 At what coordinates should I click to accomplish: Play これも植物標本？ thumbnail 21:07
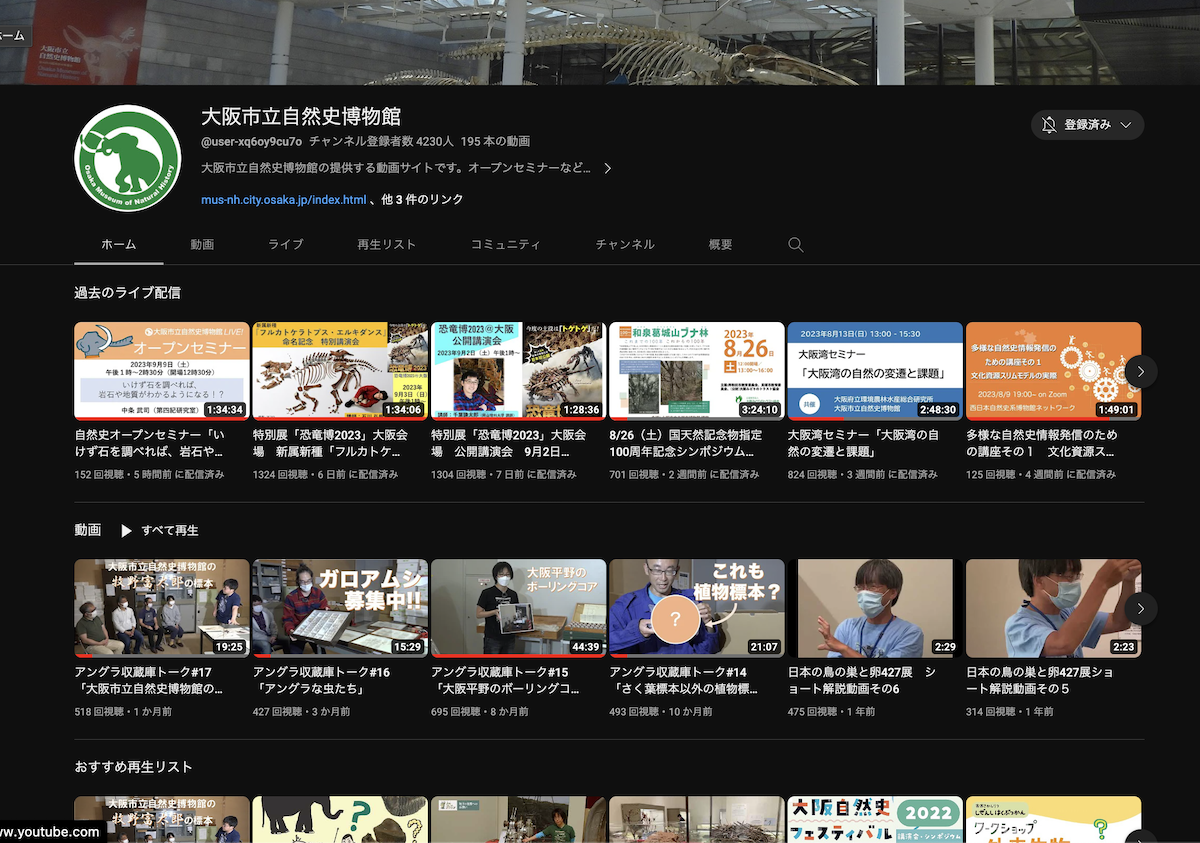pos(696,608)
